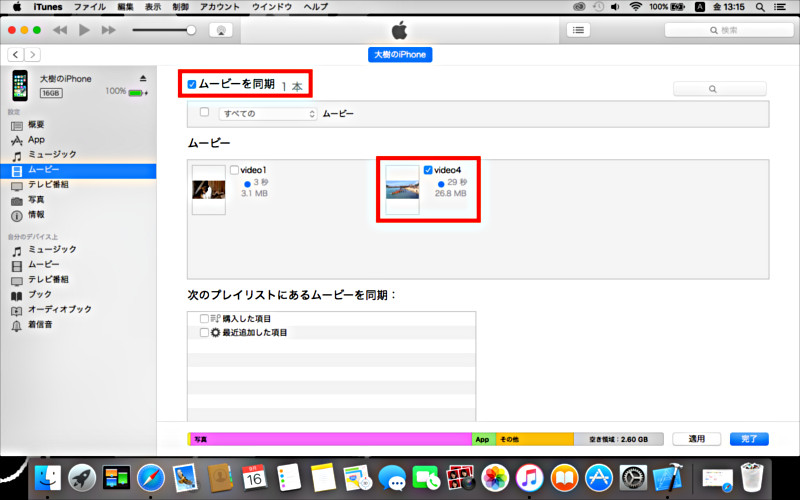Open ミュージック under 自分のデバイス上
The height and width of the screenshot is (500, 800).
52,249
